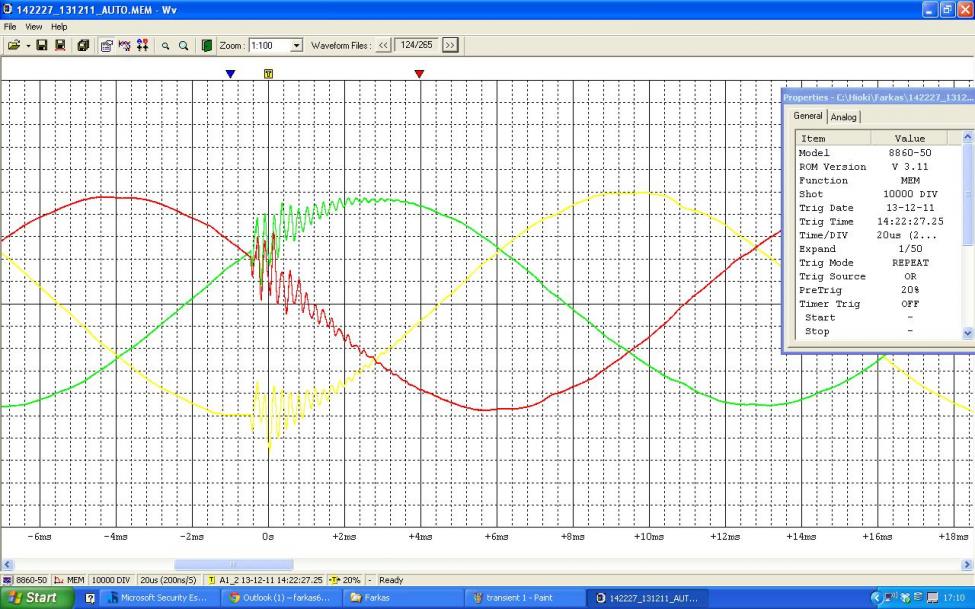
Task: Open the Properties toolbar icon
Action: pos(106,45)
